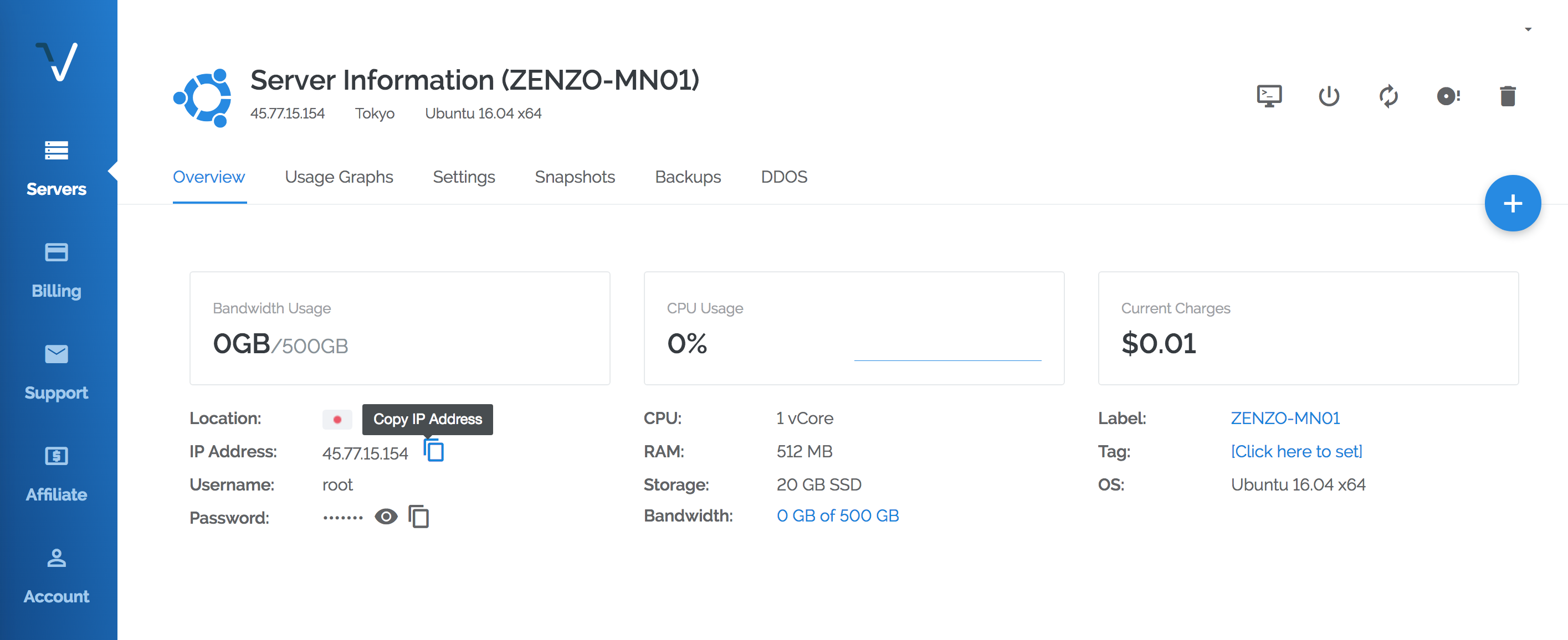The image size is (1568, 640).
Task: Click the Japan flag icon
Action: point(337,419)
